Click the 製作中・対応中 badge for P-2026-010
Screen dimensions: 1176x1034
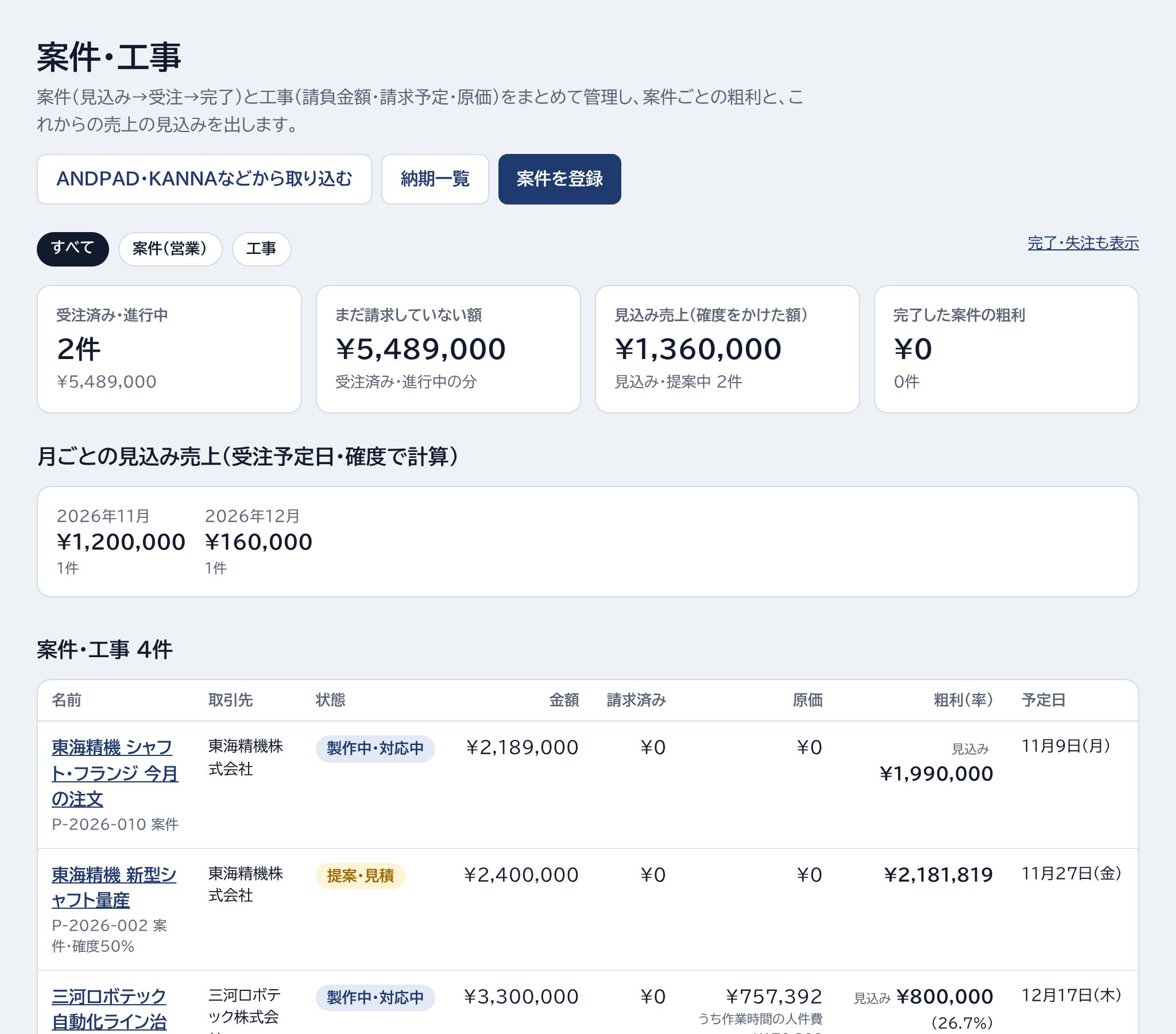[x=375, y=749]
